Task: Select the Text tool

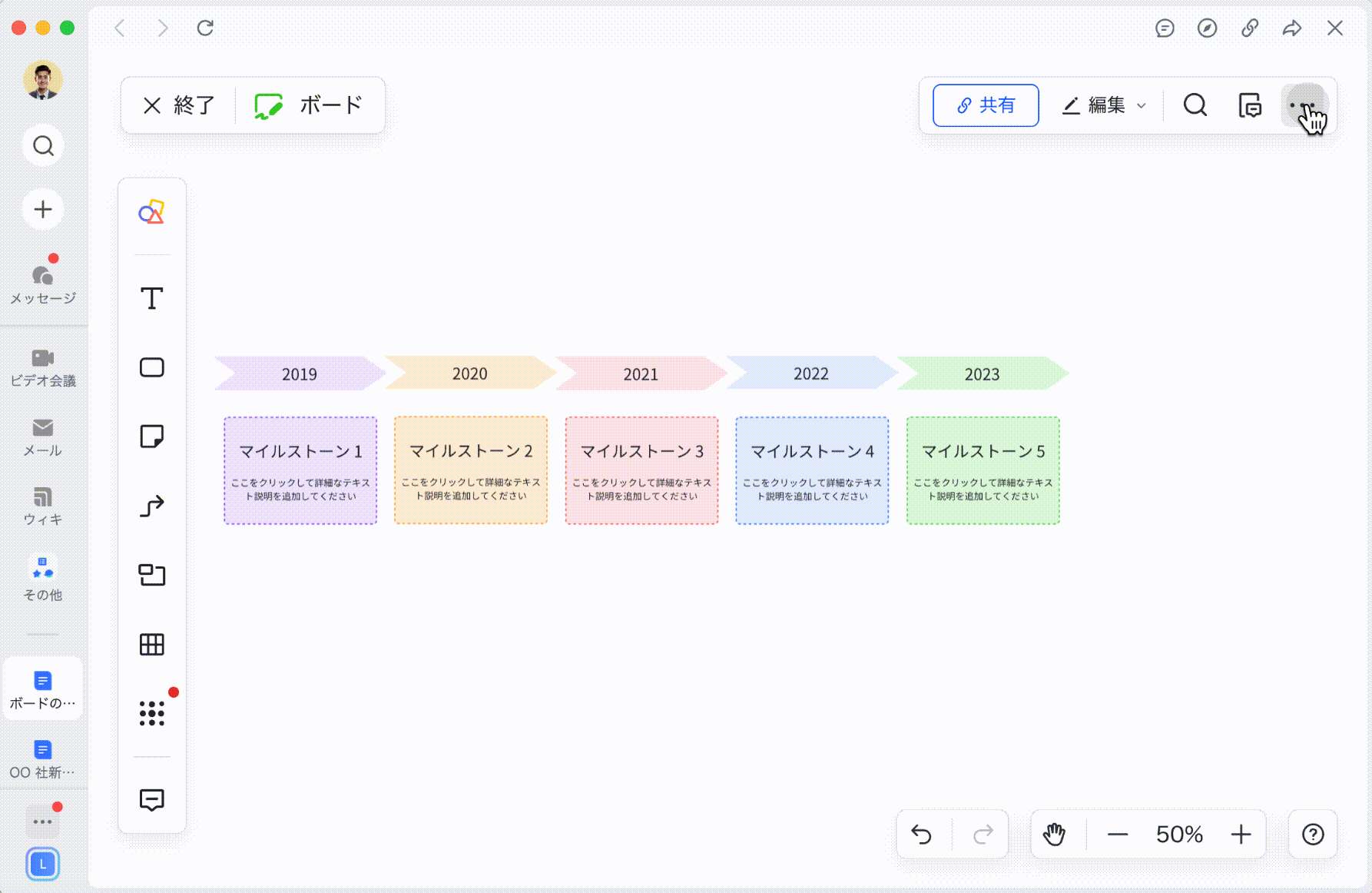Action: click(x=151, y=298)
